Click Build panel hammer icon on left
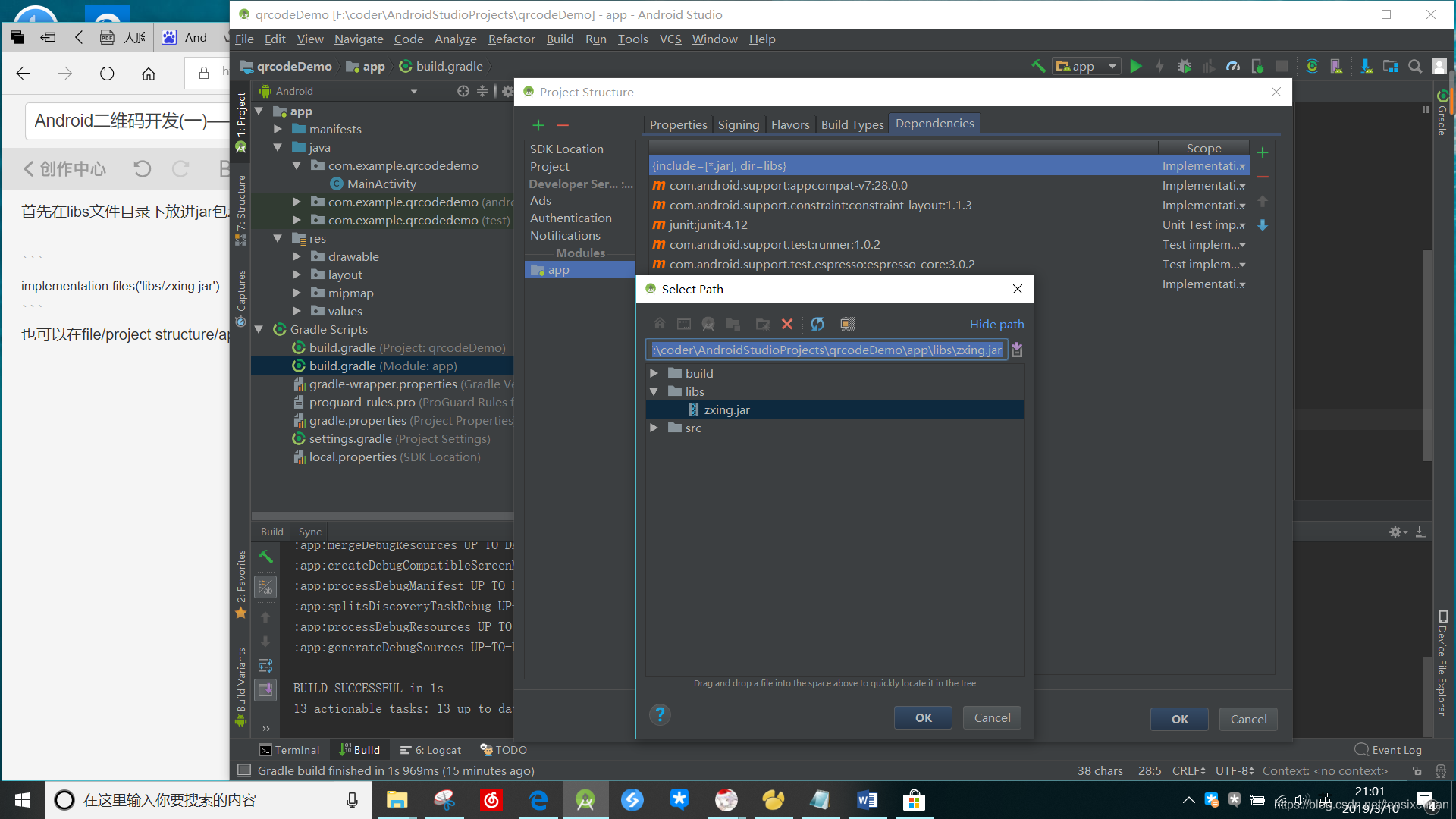 click(265, 557)
